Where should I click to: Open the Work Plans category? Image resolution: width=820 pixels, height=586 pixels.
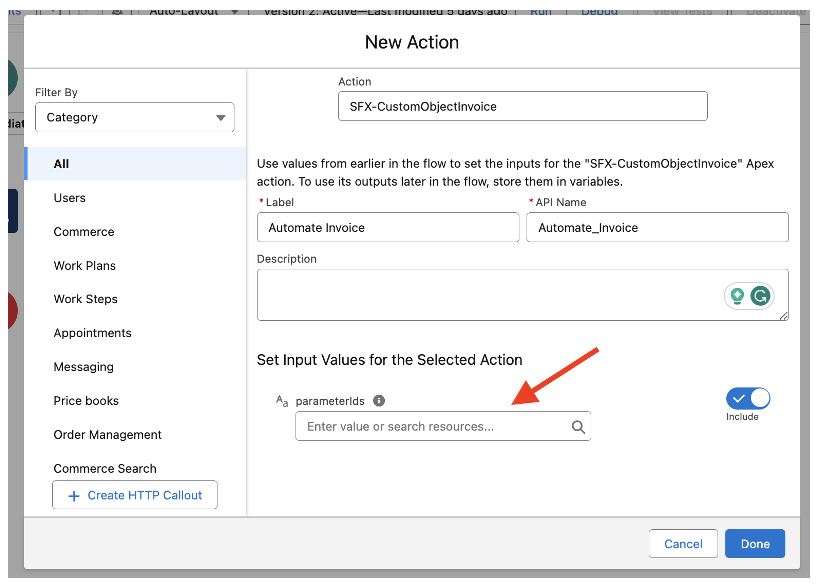tap(85, 266)
